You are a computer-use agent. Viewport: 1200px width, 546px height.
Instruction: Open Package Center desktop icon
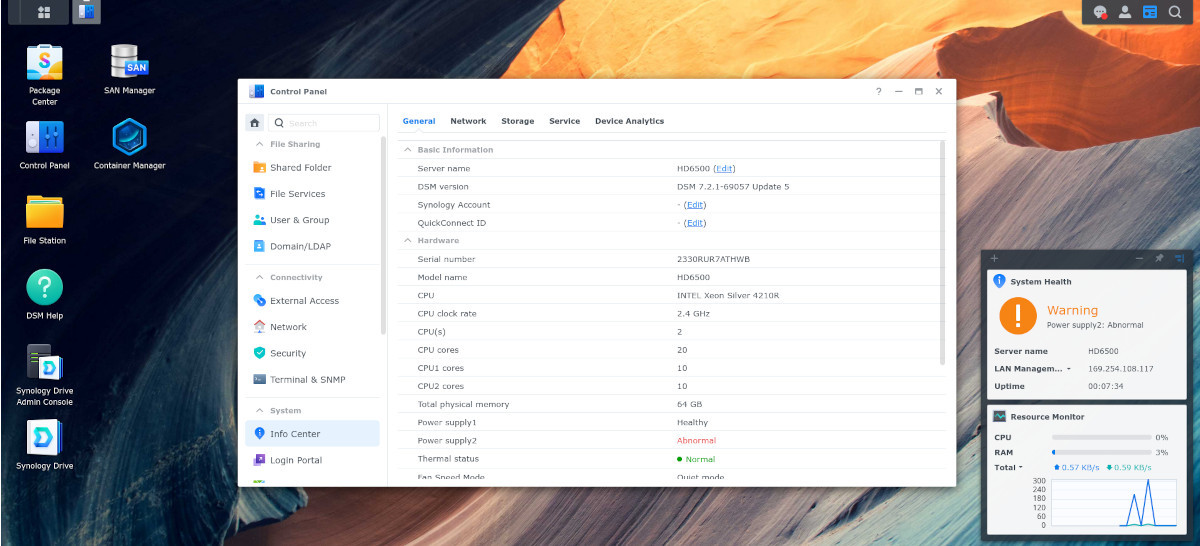click(x=44, y=74)
